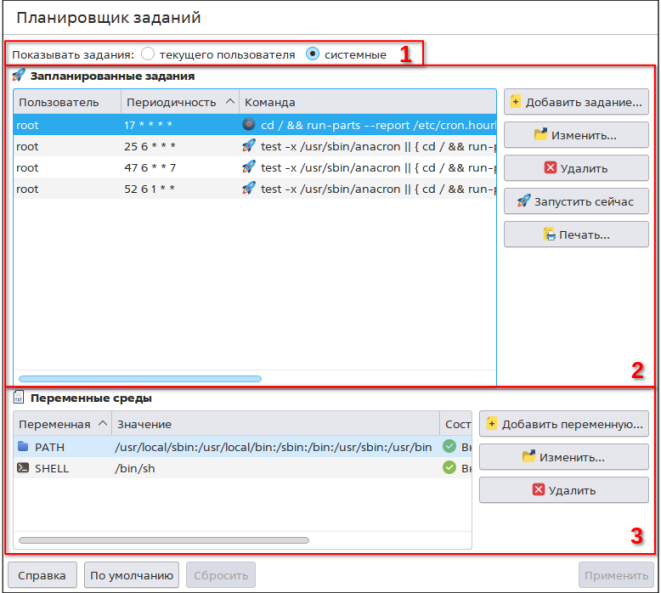This screenshot has width=661, height=593.
Task: Select the «текущего пользователя» radio button
Action: tap(149, 54)
